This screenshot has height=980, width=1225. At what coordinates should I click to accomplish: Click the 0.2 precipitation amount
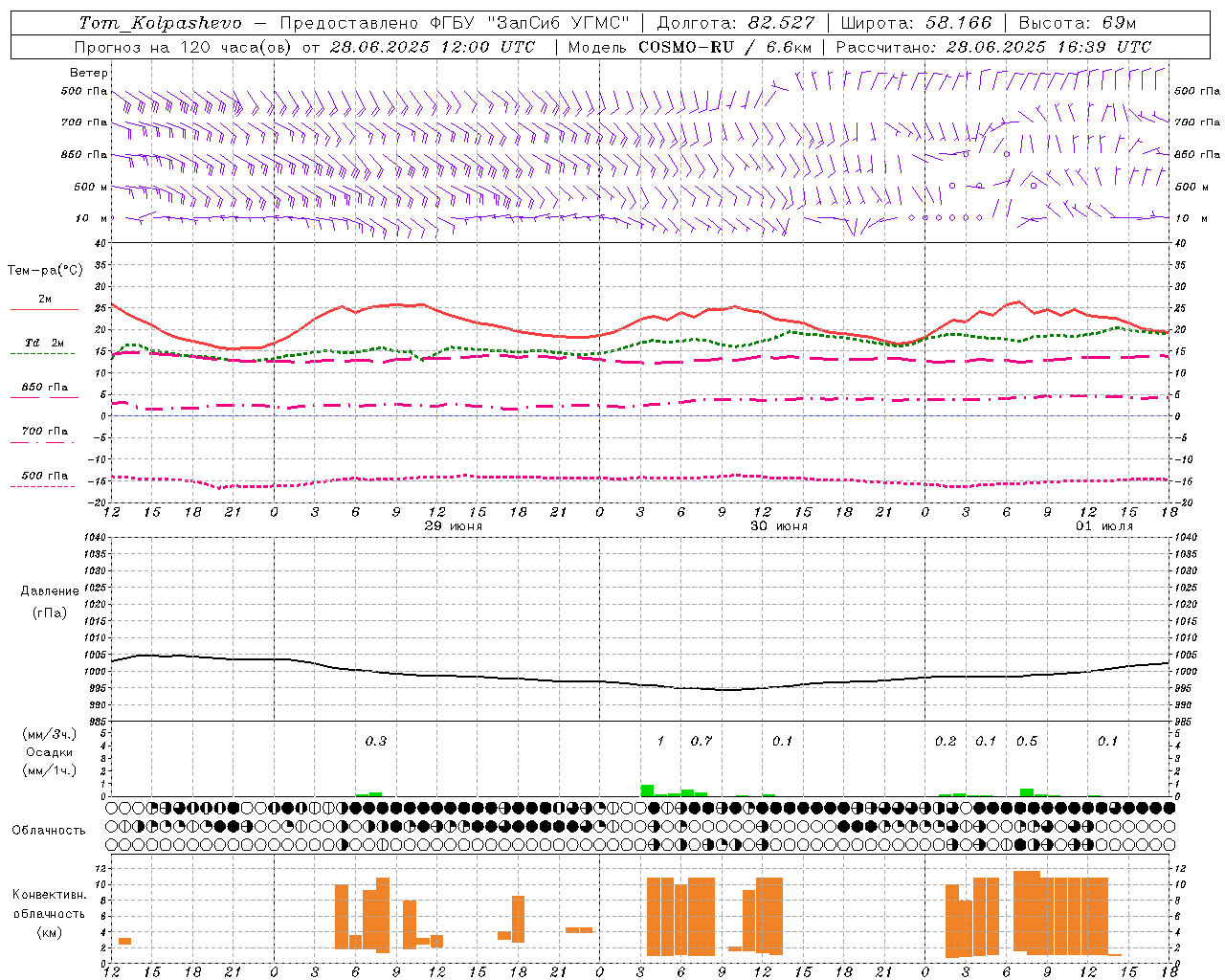(946, 741)
